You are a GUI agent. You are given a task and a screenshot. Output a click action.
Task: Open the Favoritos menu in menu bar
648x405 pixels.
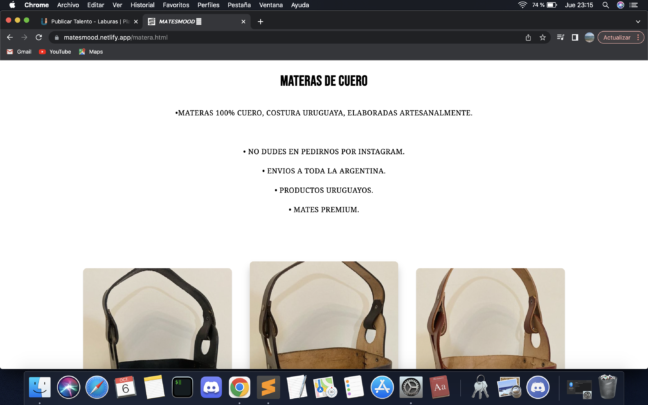[176, 5]
